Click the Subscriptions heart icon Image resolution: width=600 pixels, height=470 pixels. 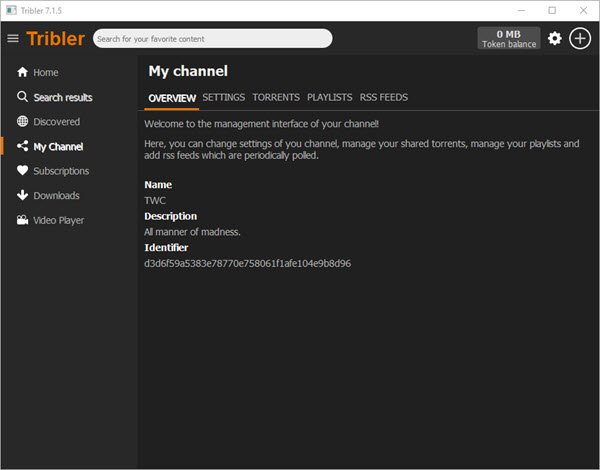[x=23, y=170]
